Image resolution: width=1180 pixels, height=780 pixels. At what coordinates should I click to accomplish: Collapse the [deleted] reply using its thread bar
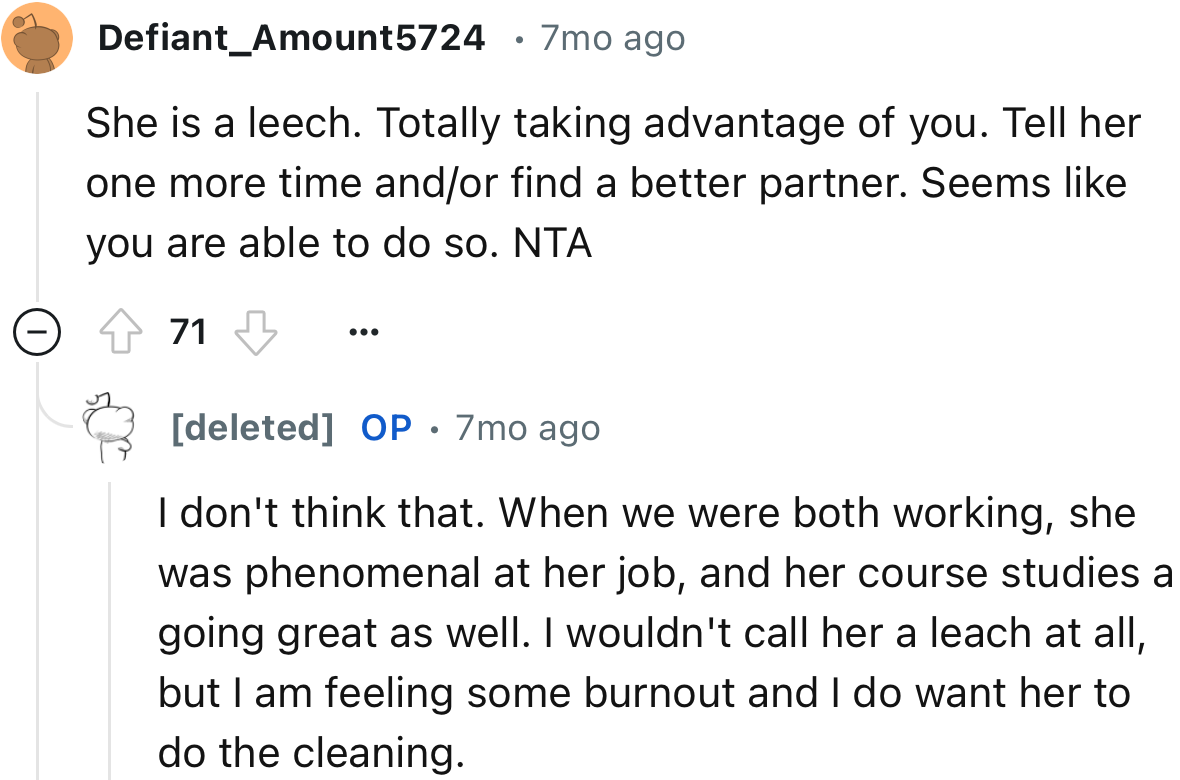pyautogui.click(x=110, y=620)
